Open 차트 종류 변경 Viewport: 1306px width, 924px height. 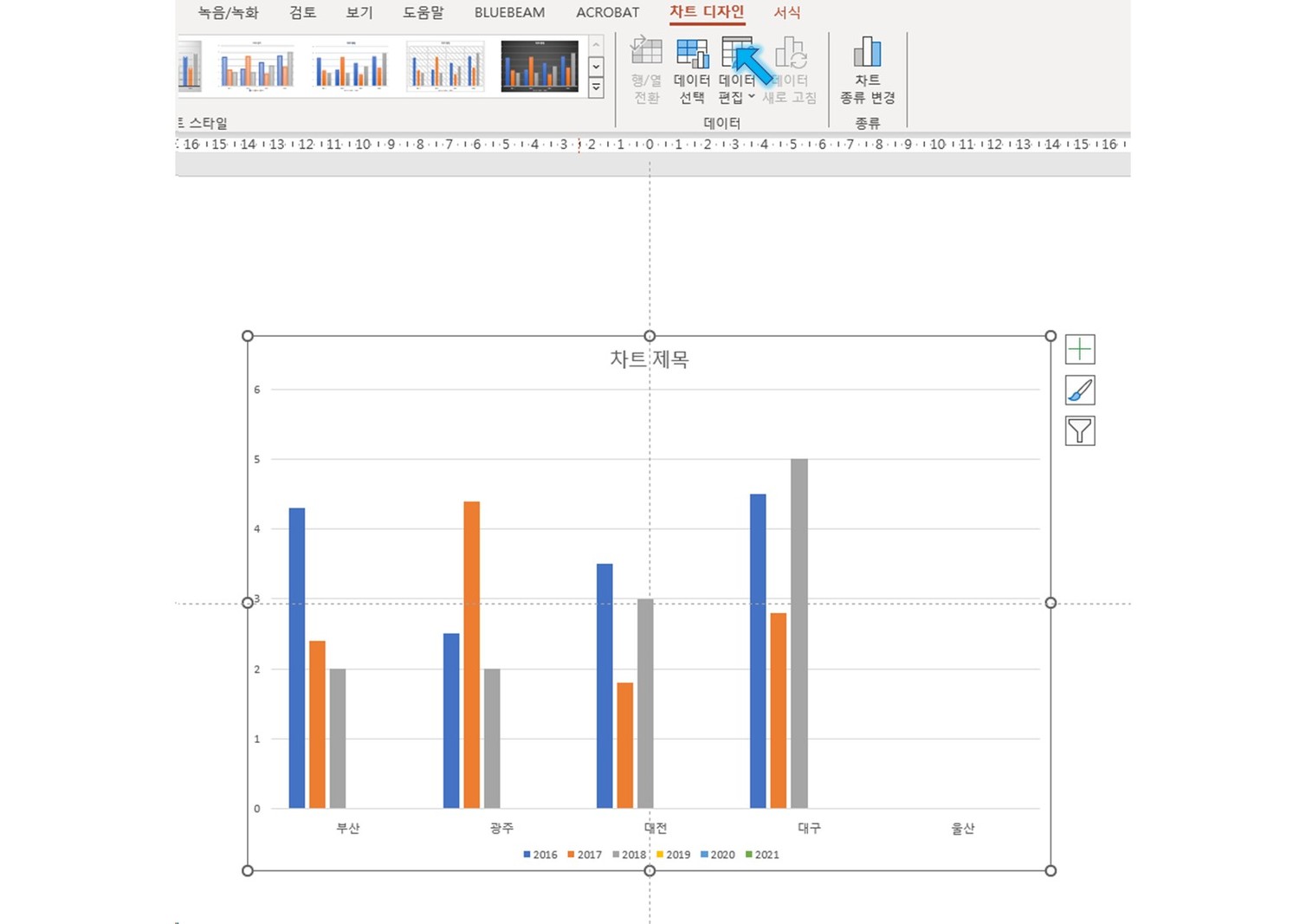point(868,71)
